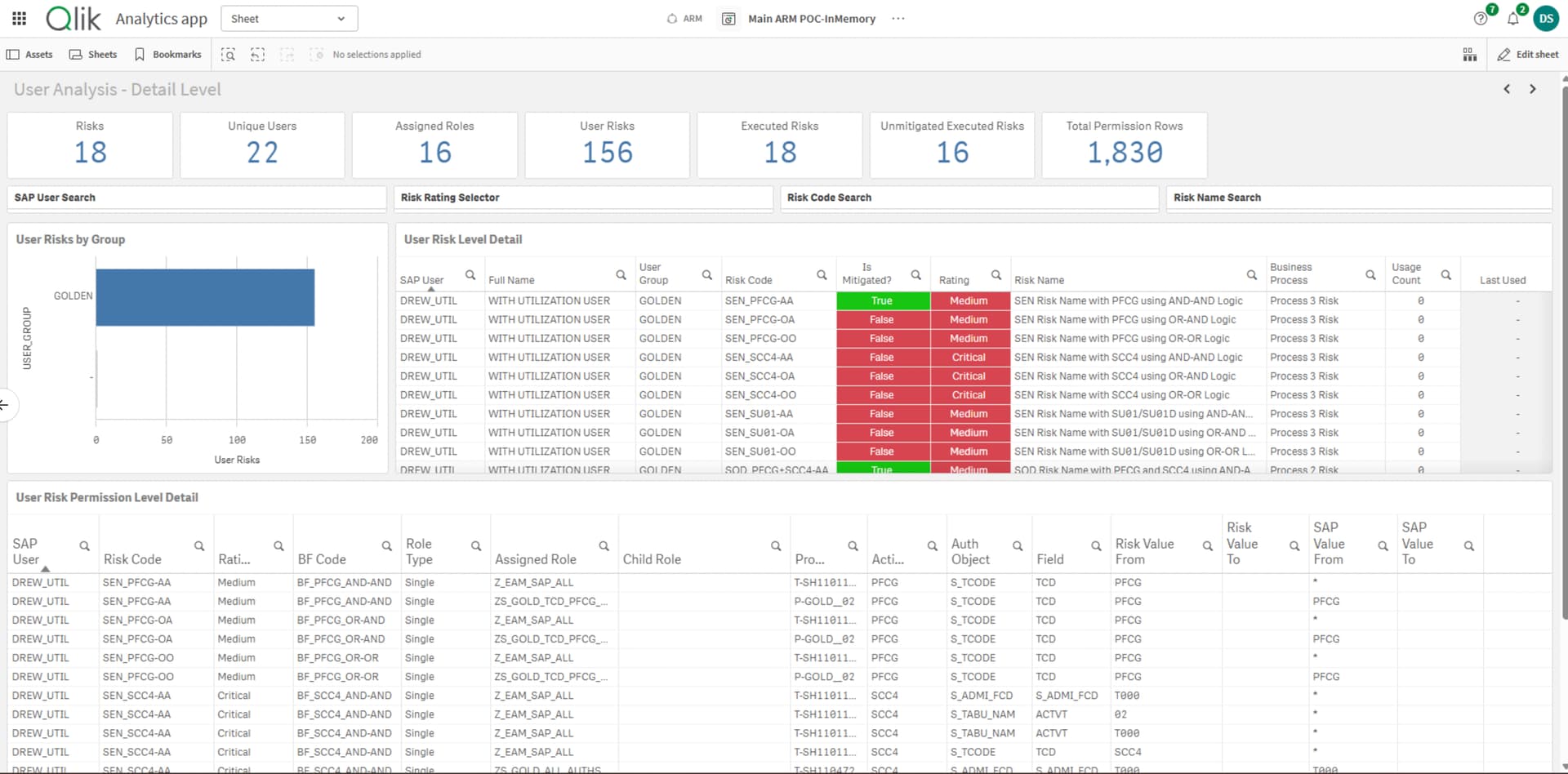Open the Risk Code Search filter
The width and height of the screenshot is (1568, 774).
pos(969,198)
